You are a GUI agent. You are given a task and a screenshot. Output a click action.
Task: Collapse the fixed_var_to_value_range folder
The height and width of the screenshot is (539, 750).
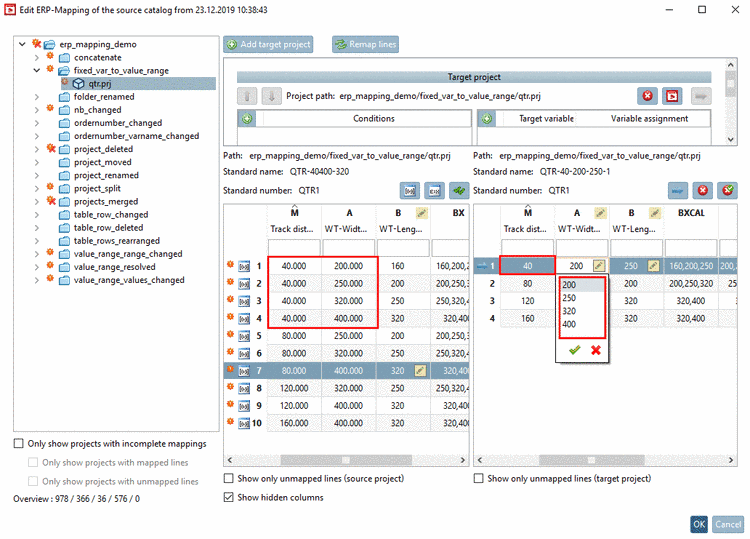coord(37,70)
